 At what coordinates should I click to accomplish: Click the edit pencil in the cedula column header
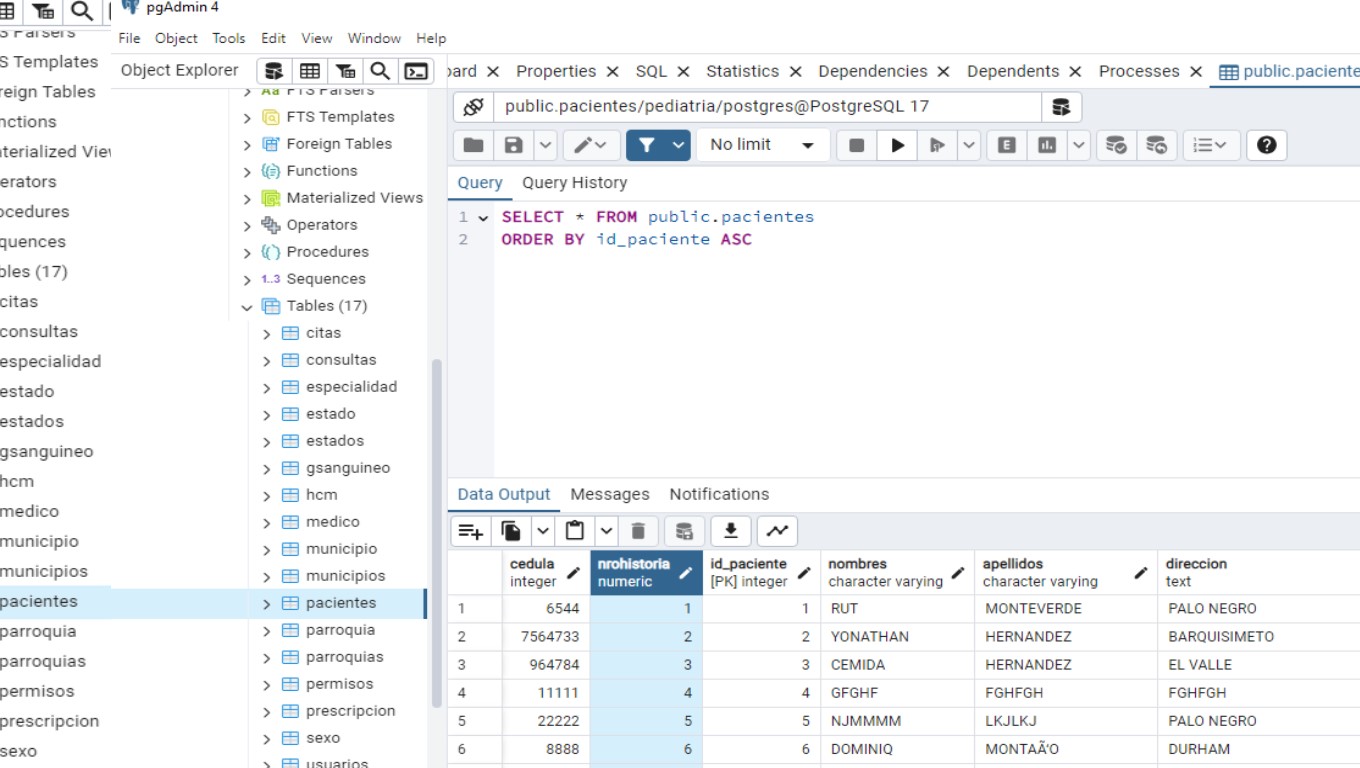573,573
